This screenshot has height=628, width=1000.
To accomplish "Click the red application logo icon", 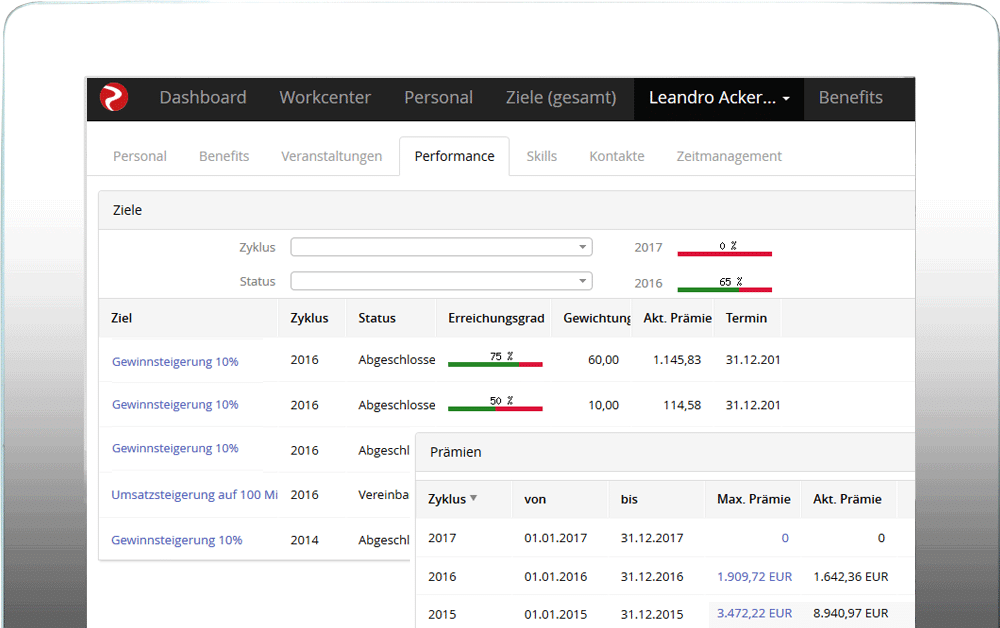I will click(114, 97).
